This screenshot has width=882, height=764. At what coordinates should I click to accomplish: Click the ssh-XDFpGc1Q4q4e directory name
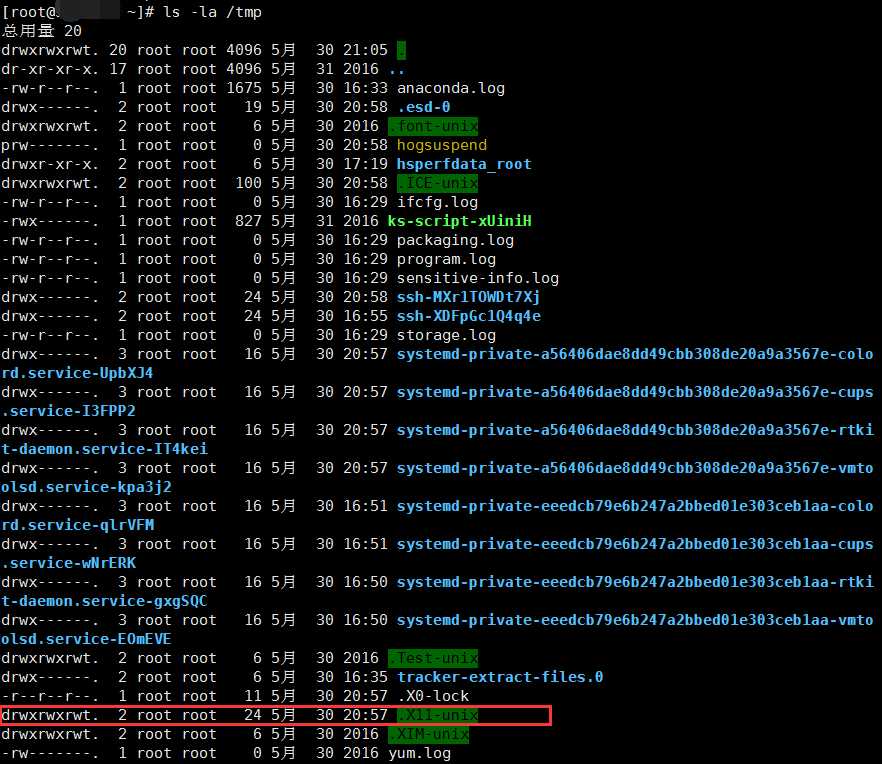469,316
